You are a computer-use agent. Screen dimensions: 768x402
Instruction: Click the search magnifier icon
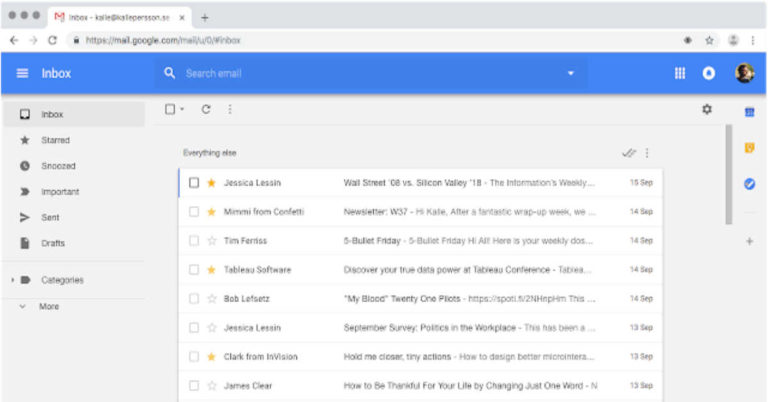pos(169,73)
